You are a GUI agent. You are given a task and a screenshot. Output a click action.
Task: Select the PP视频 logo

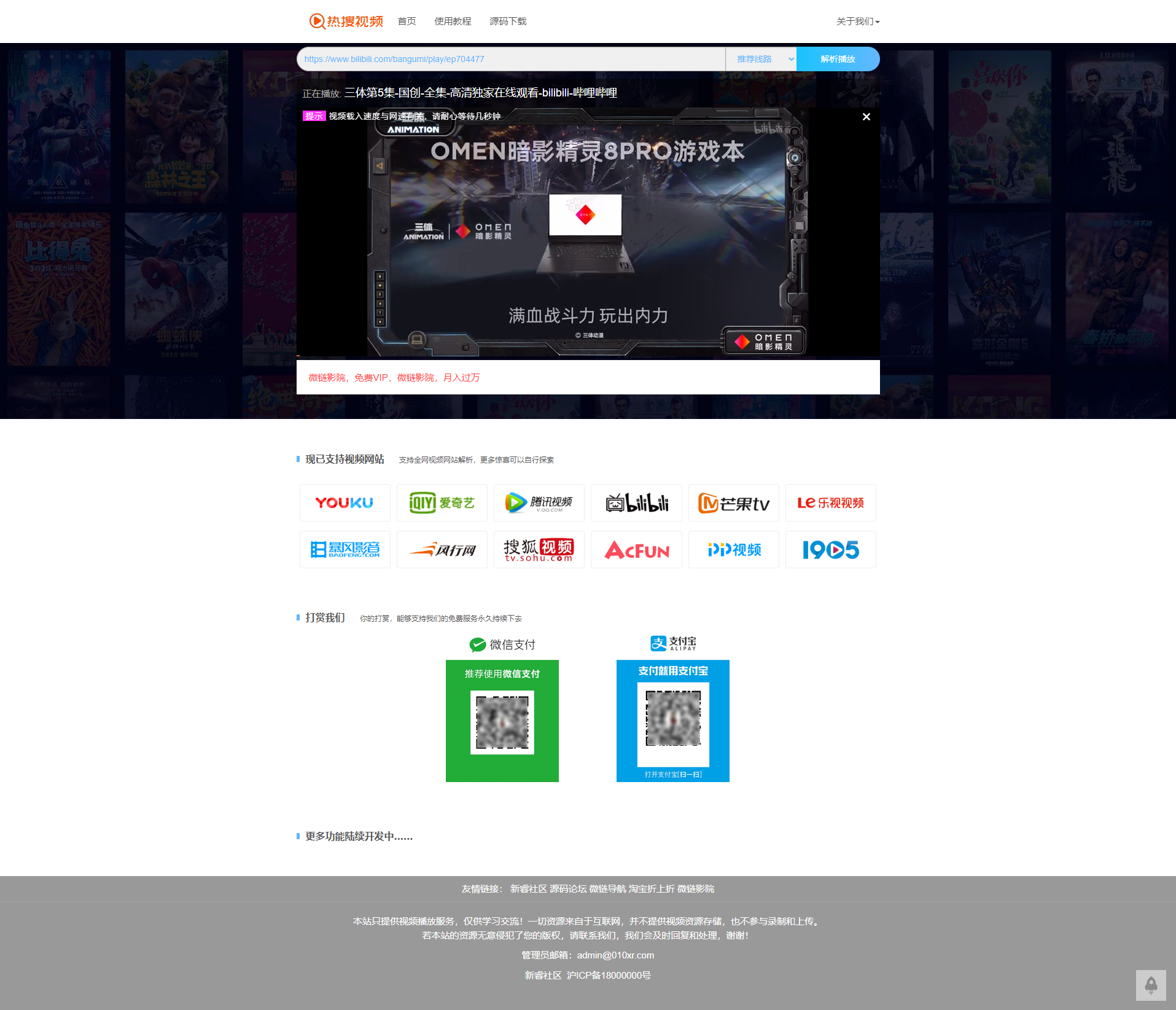click(x=733, y=549)
